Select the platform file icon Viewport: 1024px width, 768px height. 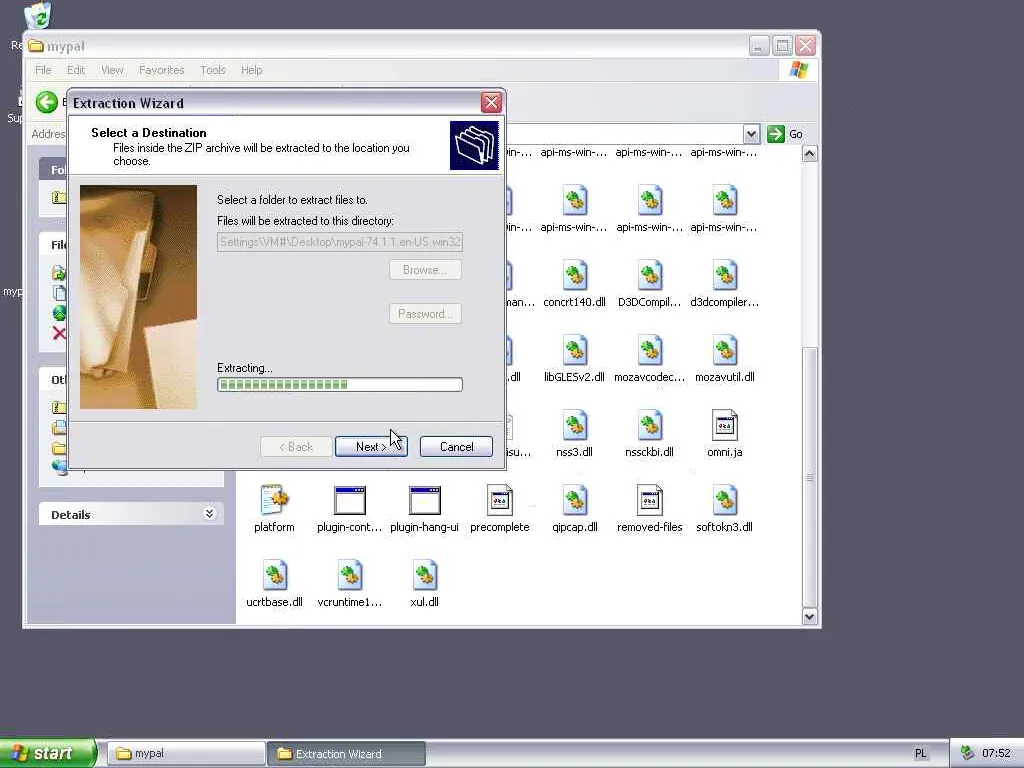274,500
